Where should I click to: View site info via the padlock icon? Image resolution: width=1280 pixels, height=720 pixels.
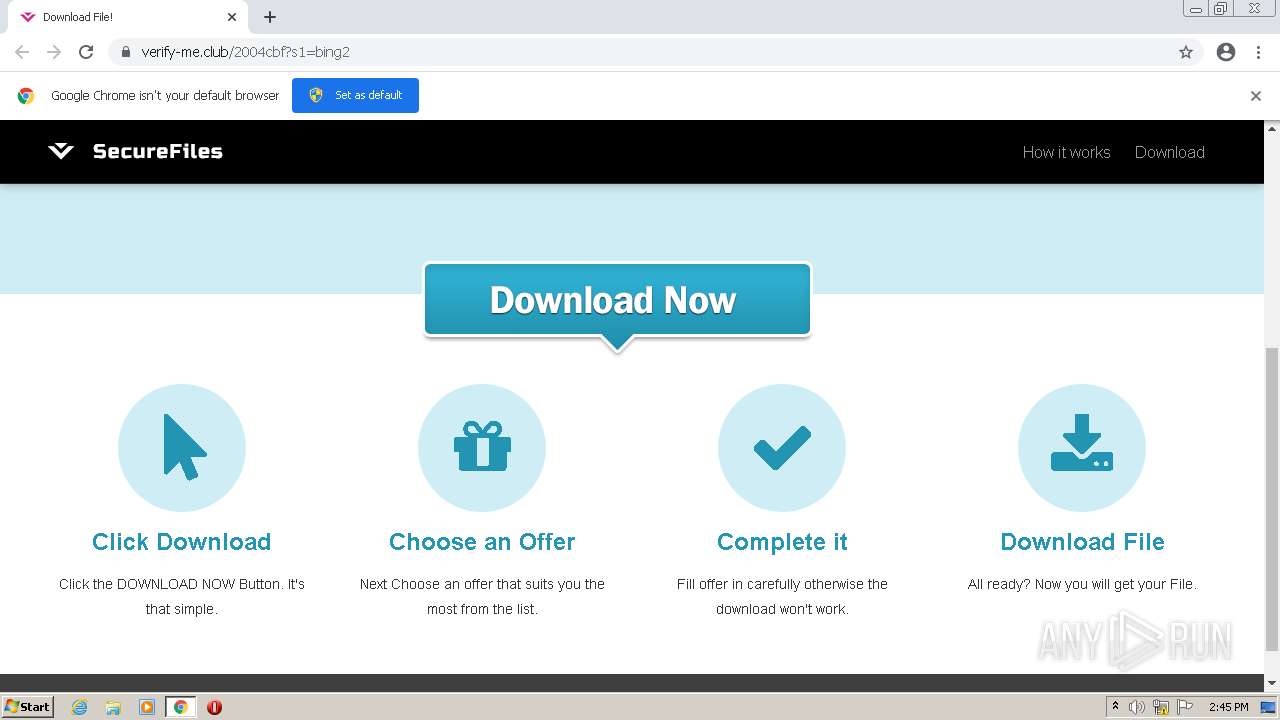click(x=125, y=52)
